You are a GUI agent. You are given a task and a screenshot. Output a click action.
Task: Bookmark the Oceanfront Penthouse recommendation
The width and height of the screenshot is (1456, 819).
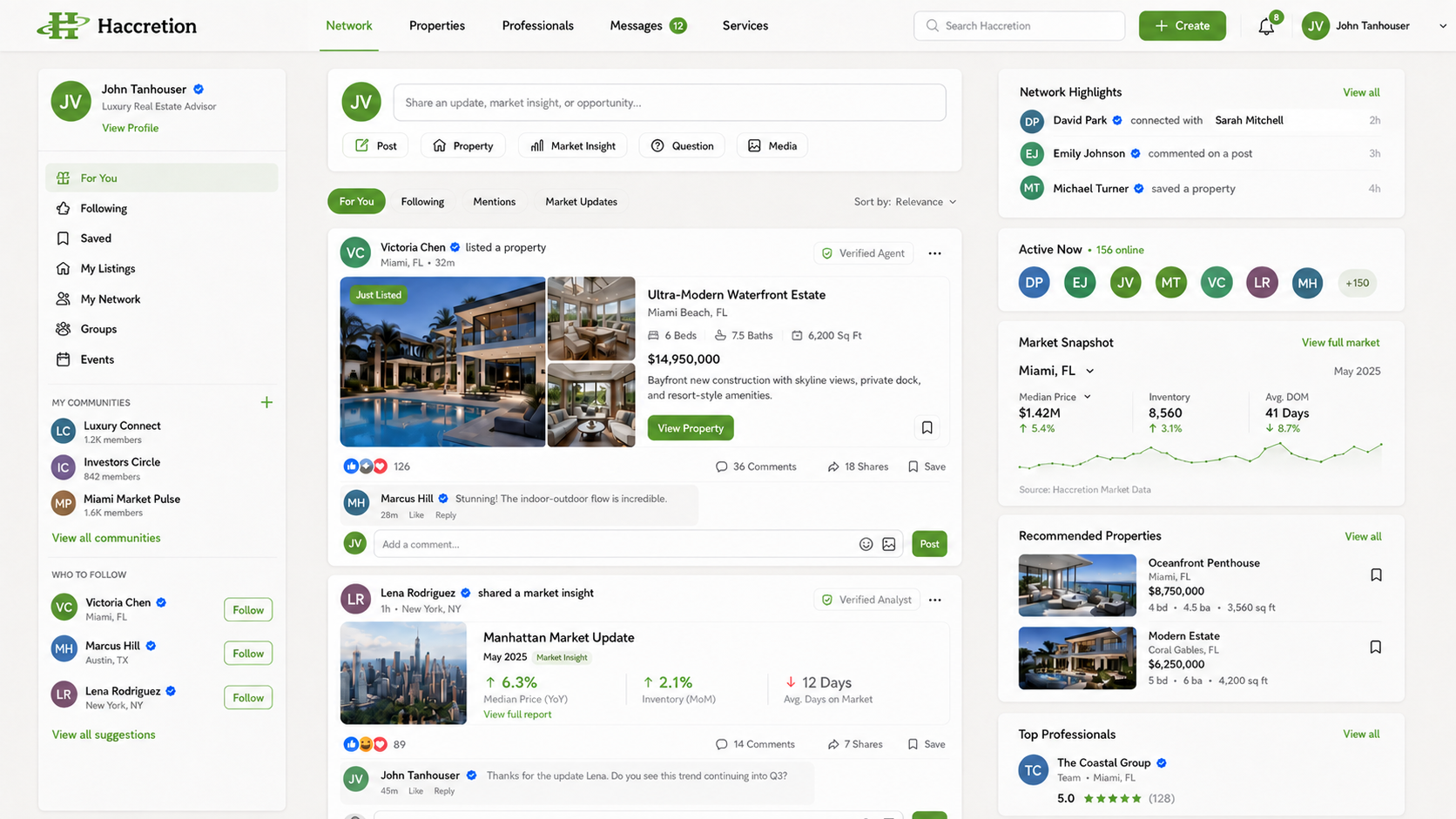pyautogui.click(x=1376, y=574)
